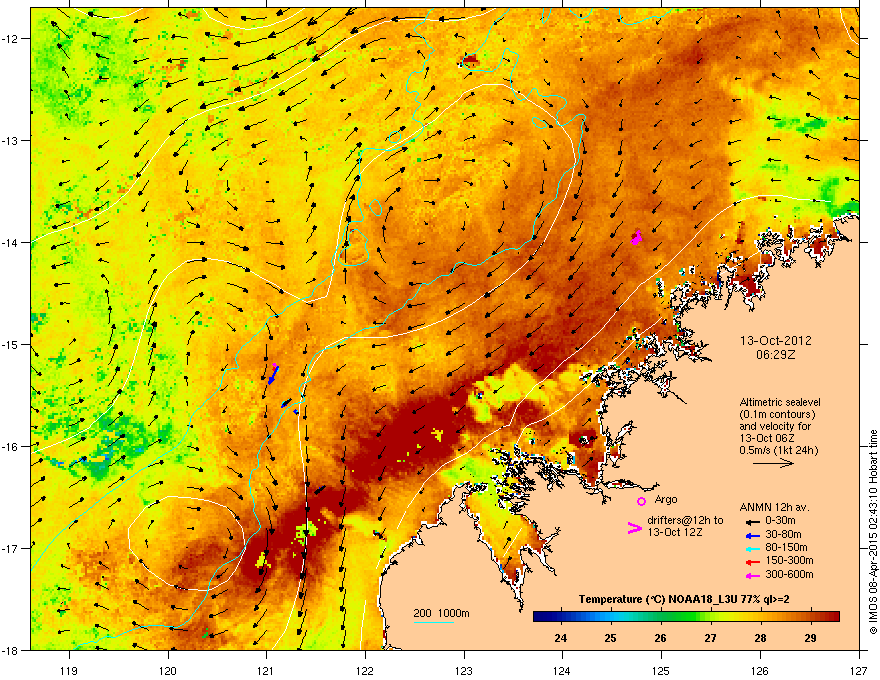Click longitude axis label 127
The image size is (880, 680).
pyautogui.click(x=859, y=670)
